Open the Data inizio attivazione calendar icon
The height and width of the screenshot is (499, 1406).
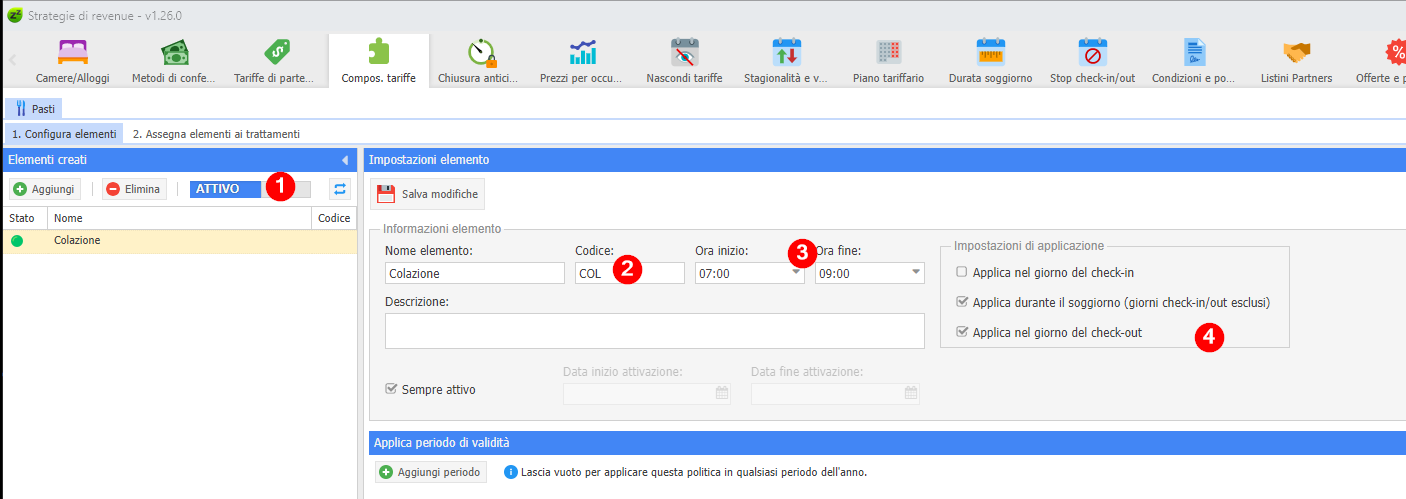721,394
